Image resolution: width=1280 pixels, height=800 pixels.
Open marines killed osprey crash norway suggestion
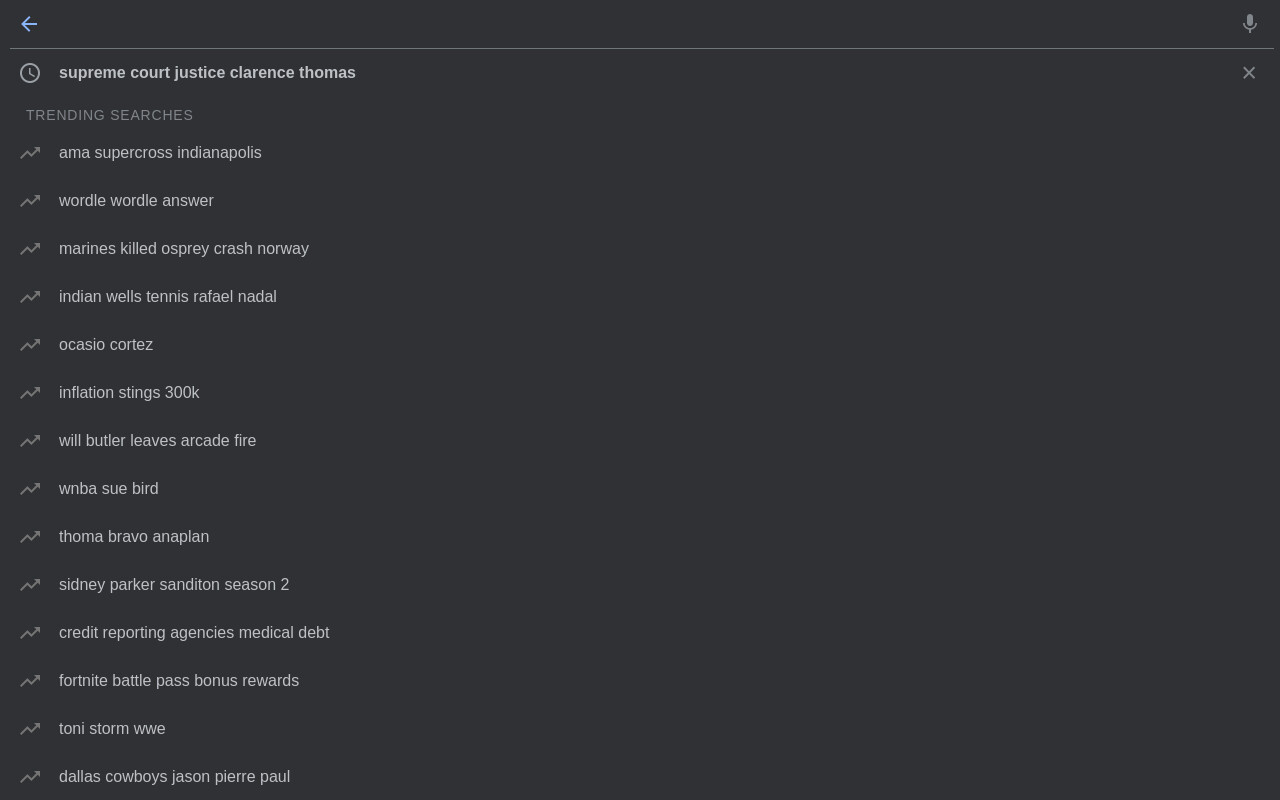click(x=640, y=249)
